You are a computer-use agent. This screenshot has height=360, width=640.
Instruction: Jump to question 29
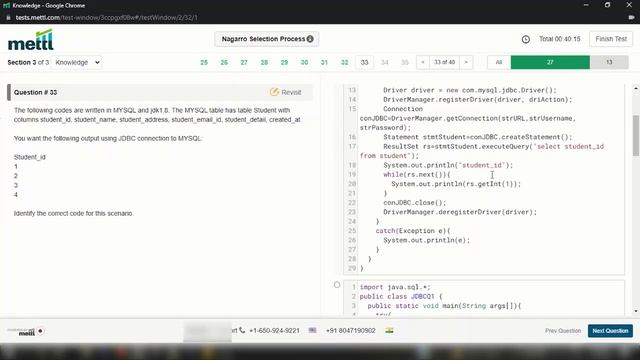coord(284,62)
